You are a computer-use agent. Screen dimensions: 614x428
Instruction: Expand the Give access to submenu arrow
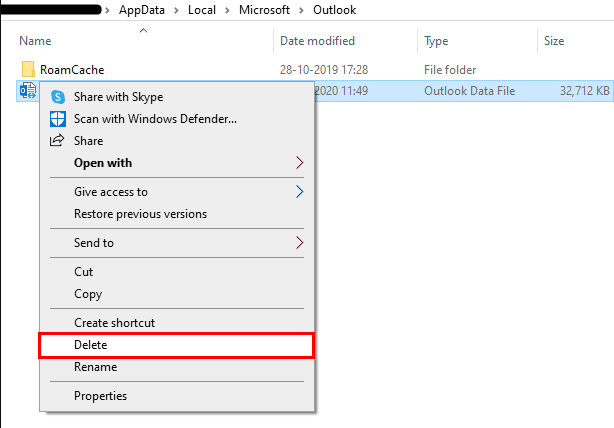pyautogui.click(x=299, y=192)
